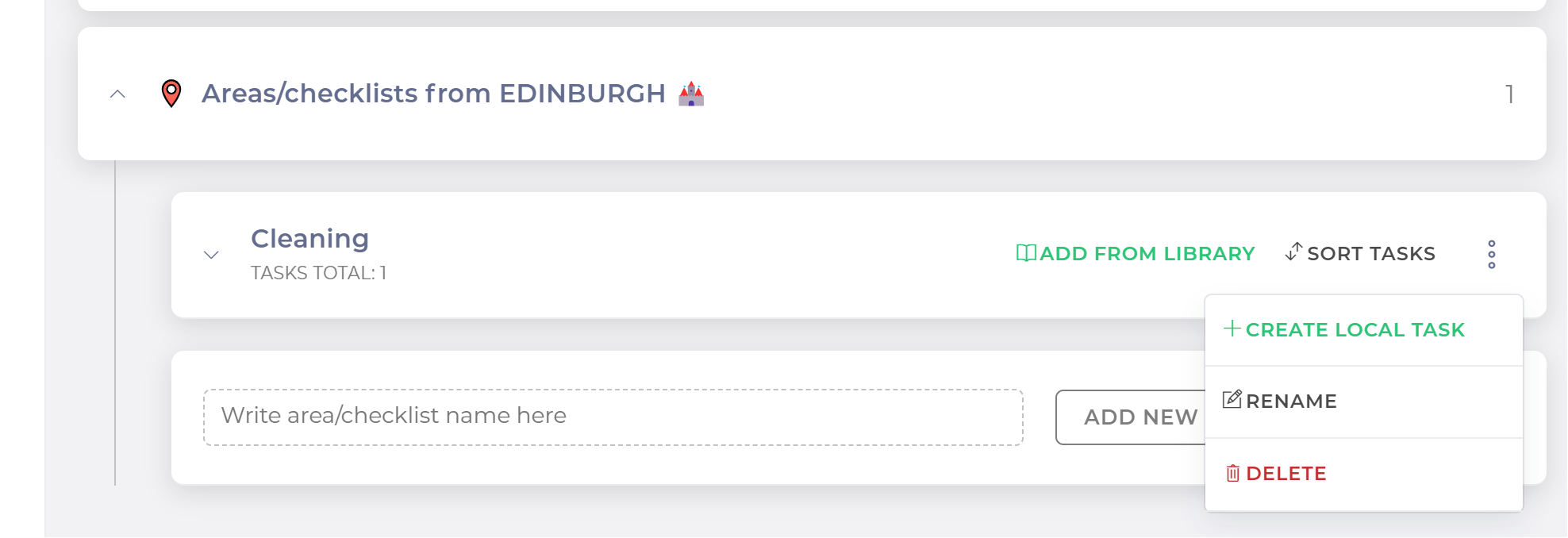Click the pencil edit icon beside Rename
Viewport: 1568px width, 538px height.
[1232, 399]
